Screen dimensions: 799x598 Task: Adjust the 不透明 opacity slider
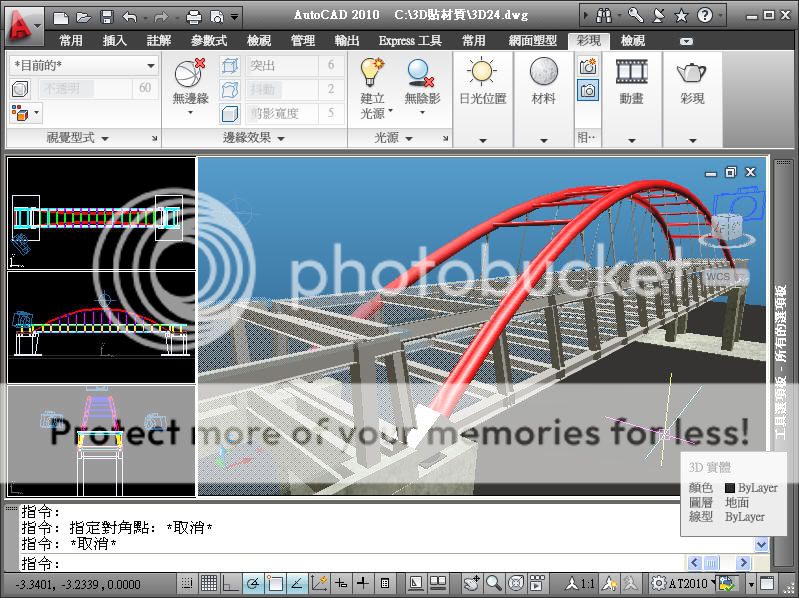tap(84, 89)
